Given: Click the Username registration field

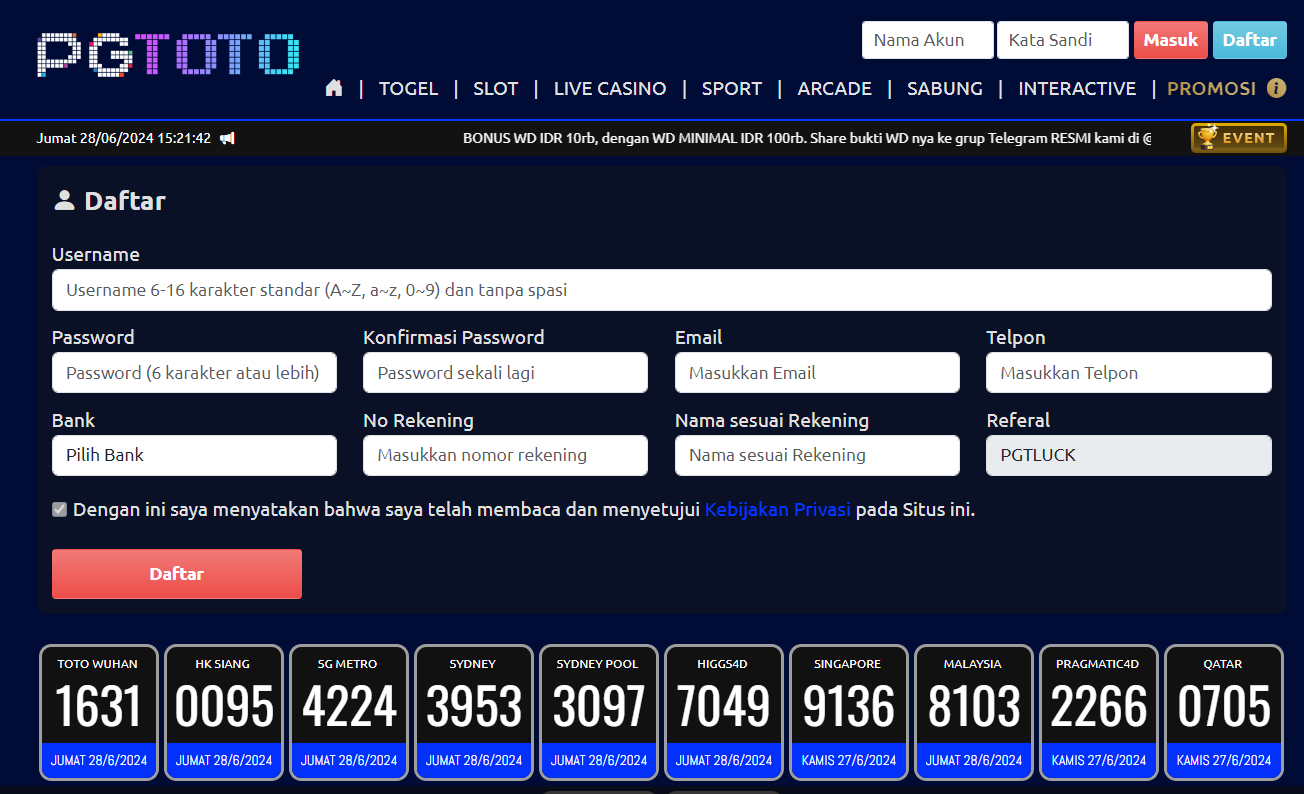Looking at the screenshot, I should click(661, 290).
